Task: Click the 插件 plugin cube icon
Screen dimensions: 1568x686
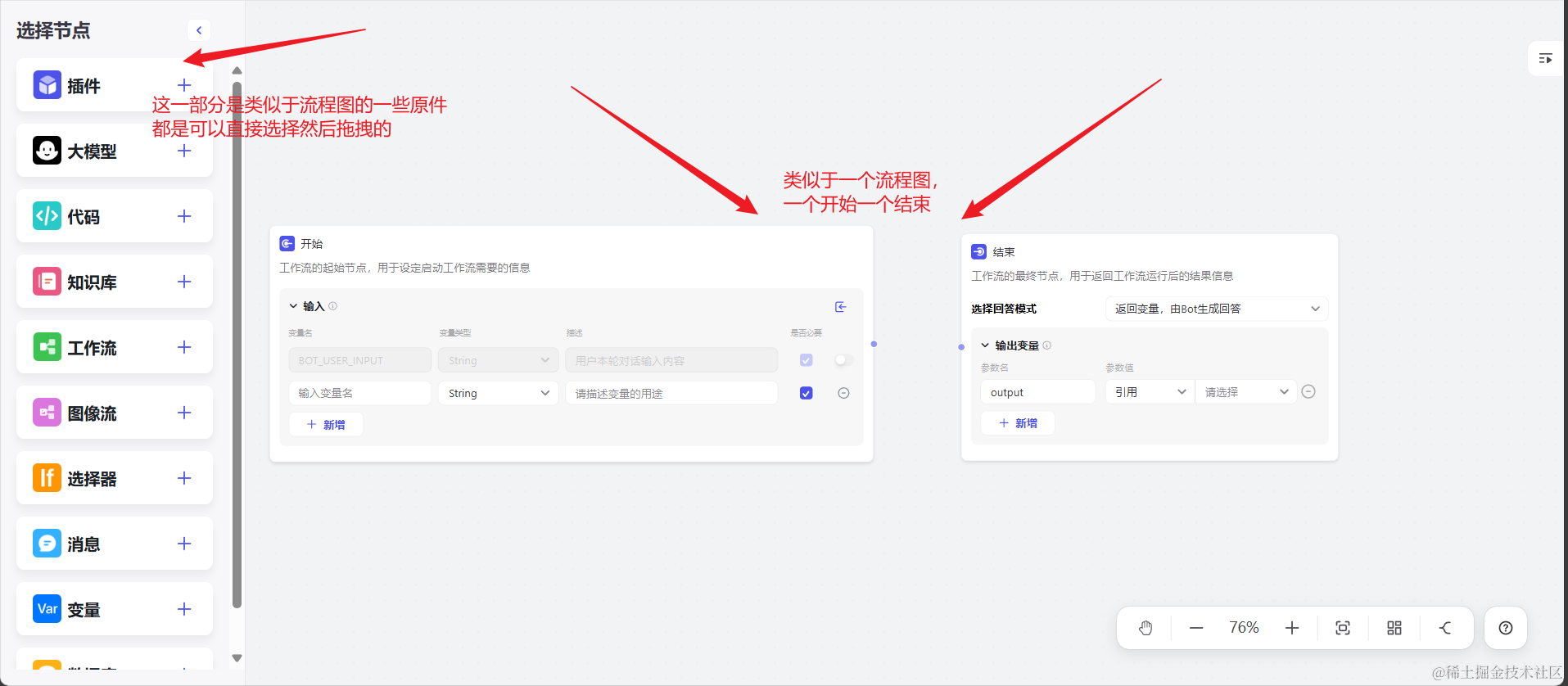Action: (47, 85)
